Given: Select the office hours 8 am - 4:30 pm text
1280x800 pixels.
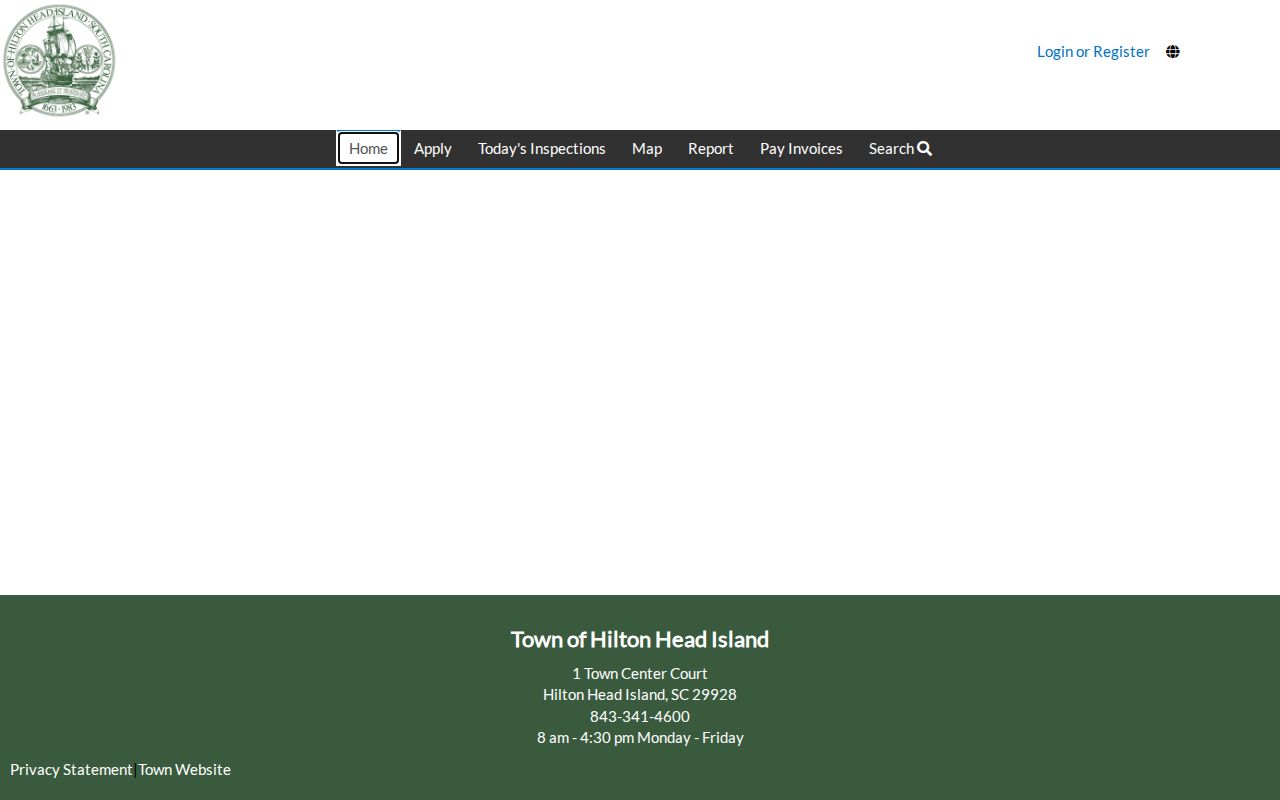Looking at the screenshot, I should [x=640, y=737].
